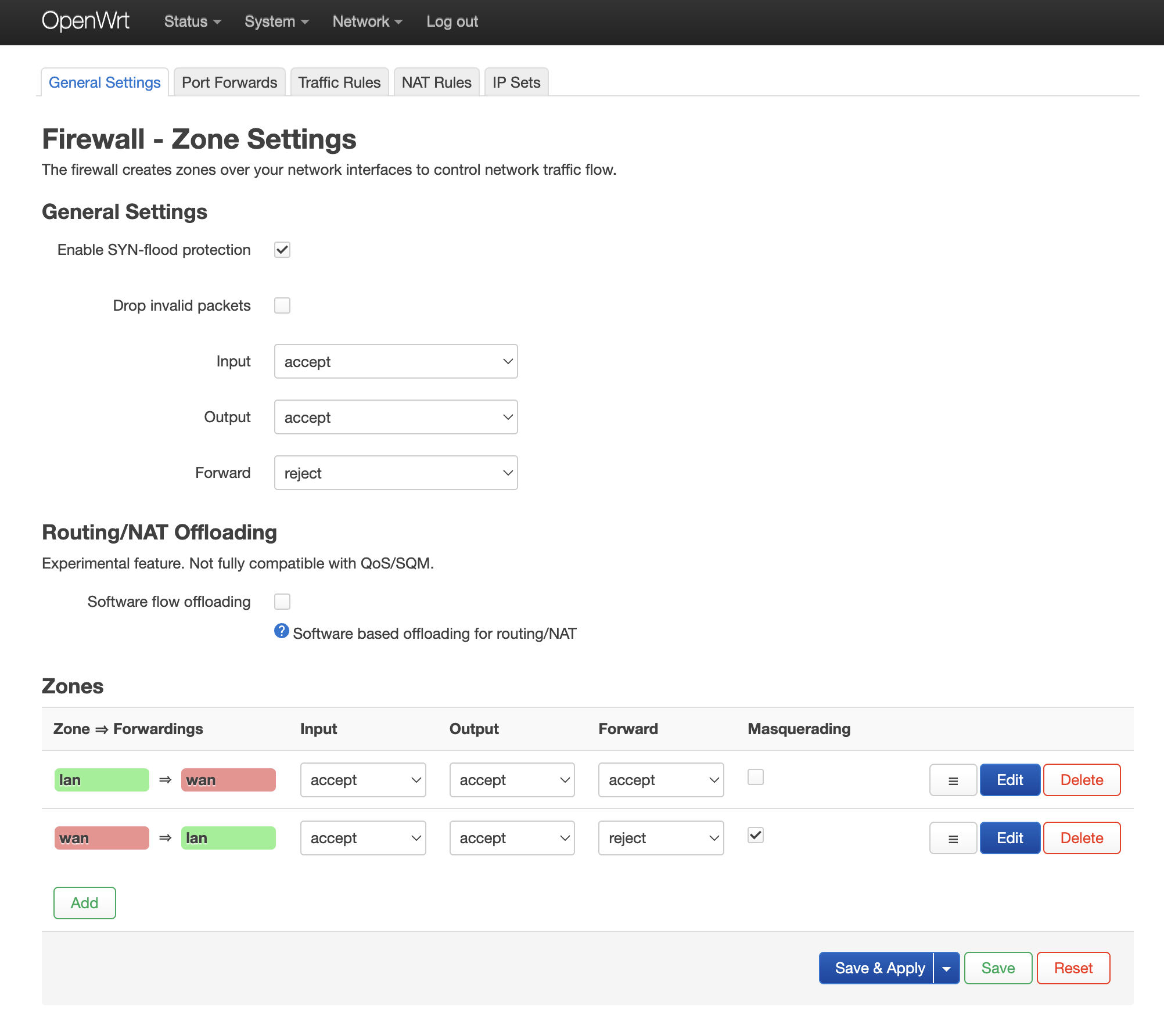
Task: Click the sort handle on the lan zone row
Action: pos(952,780)
